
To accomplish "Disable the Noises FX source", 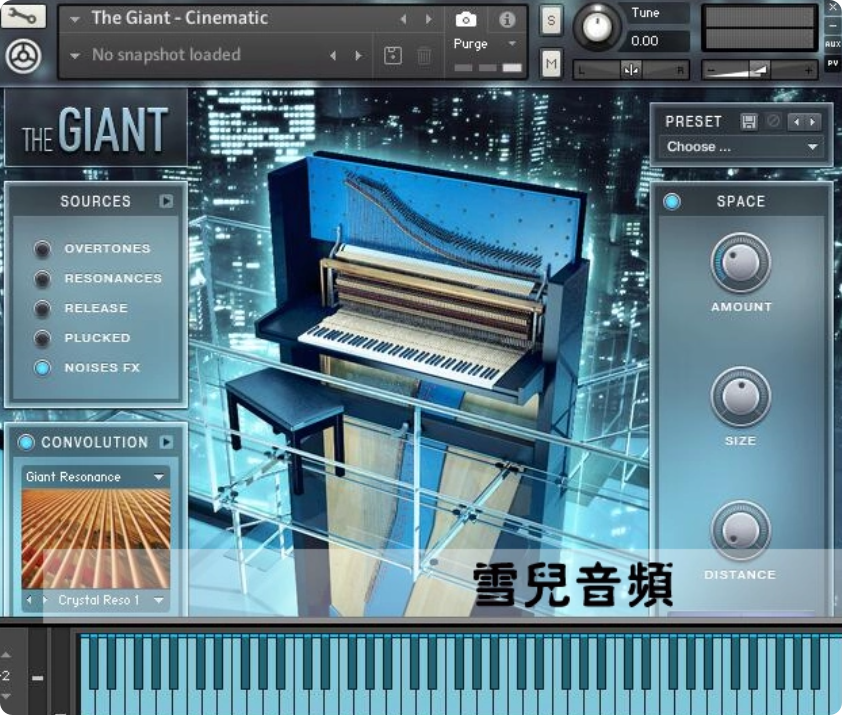I will [x=42, y=368].
